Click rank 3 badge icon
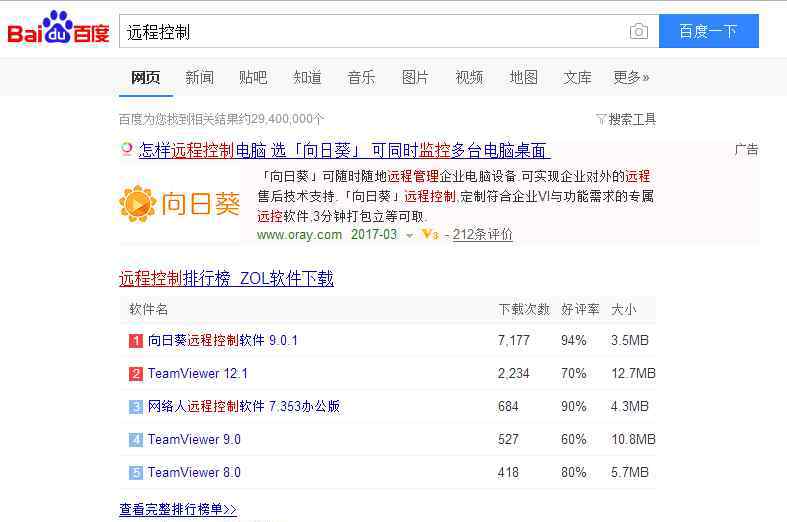787x522 pixels. (x=136, y=407)
